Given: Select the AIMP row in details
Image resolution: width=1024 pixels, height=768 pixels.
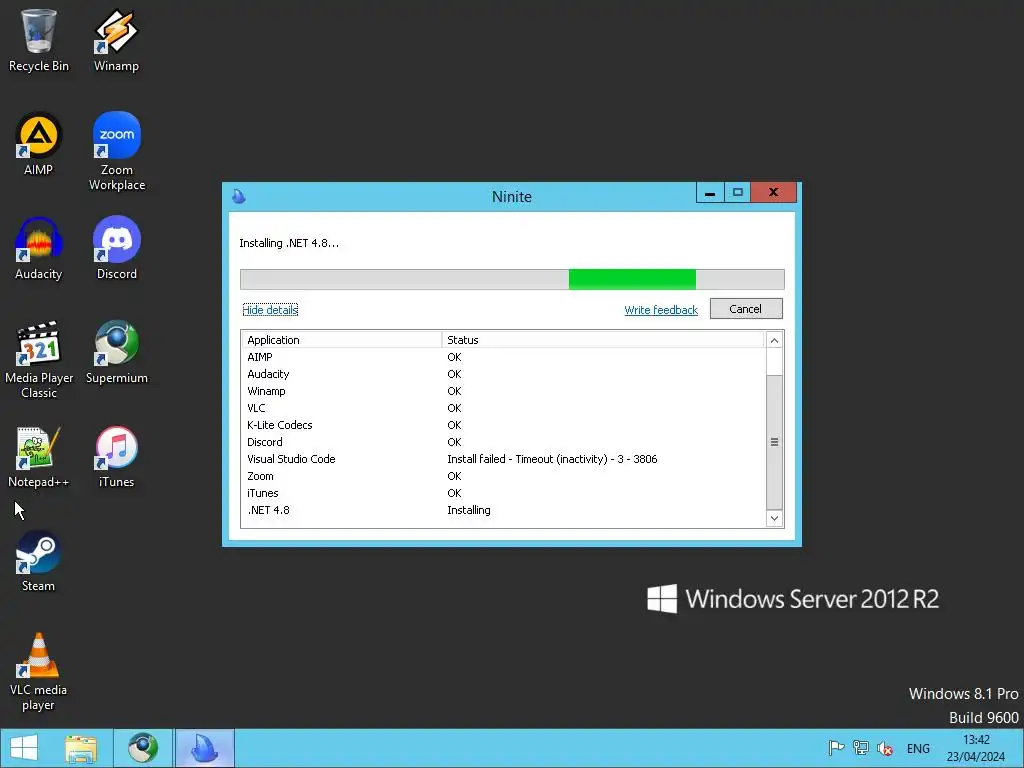Looking at the screenshot, I should pos(503,357).
